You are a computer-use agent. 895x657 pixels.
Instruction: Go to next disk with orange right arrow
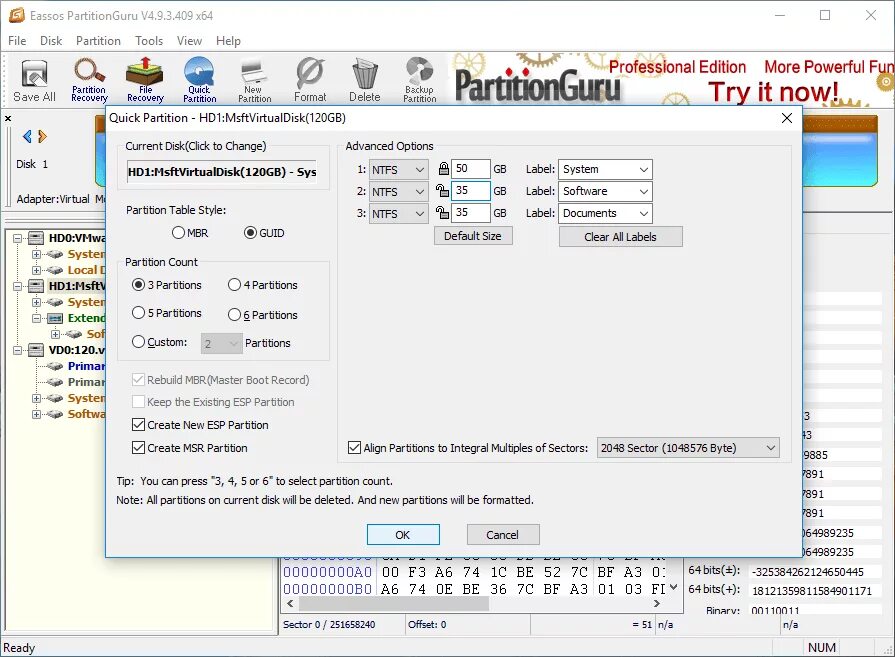pyautogui.click(x=42, y=136)
